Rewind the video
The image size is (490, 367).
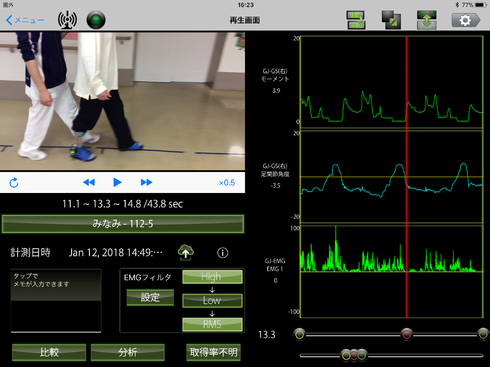pos(89,182)
